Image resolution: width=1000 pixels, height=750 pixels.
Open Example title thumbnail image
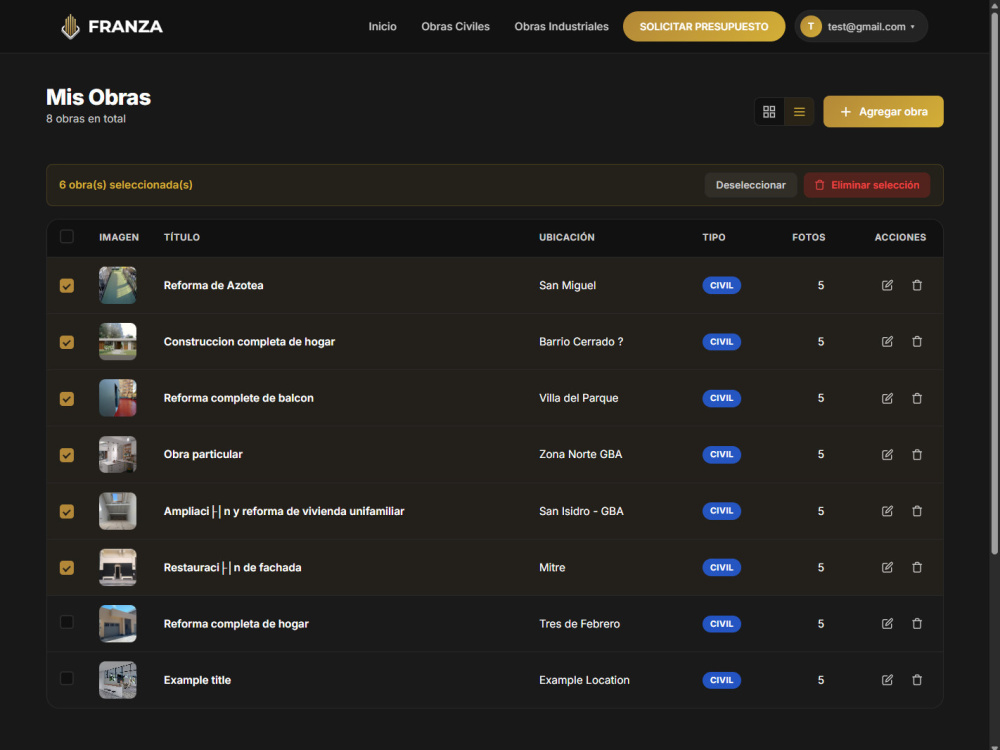117,680
